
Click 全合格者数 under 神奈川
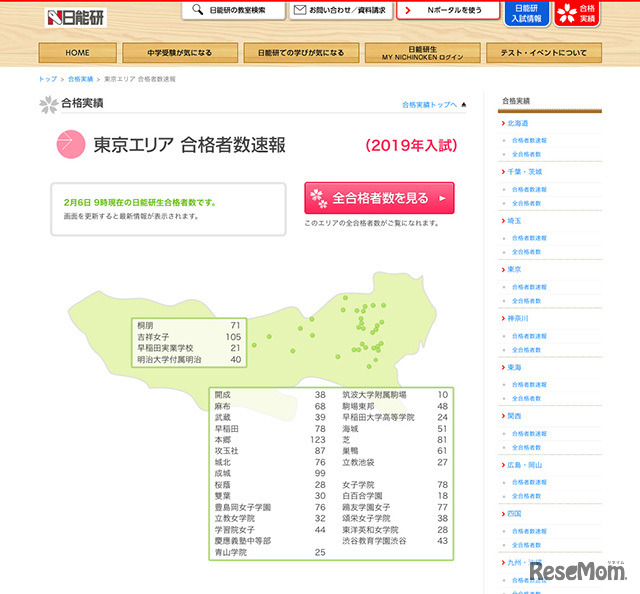coord(526,350)
